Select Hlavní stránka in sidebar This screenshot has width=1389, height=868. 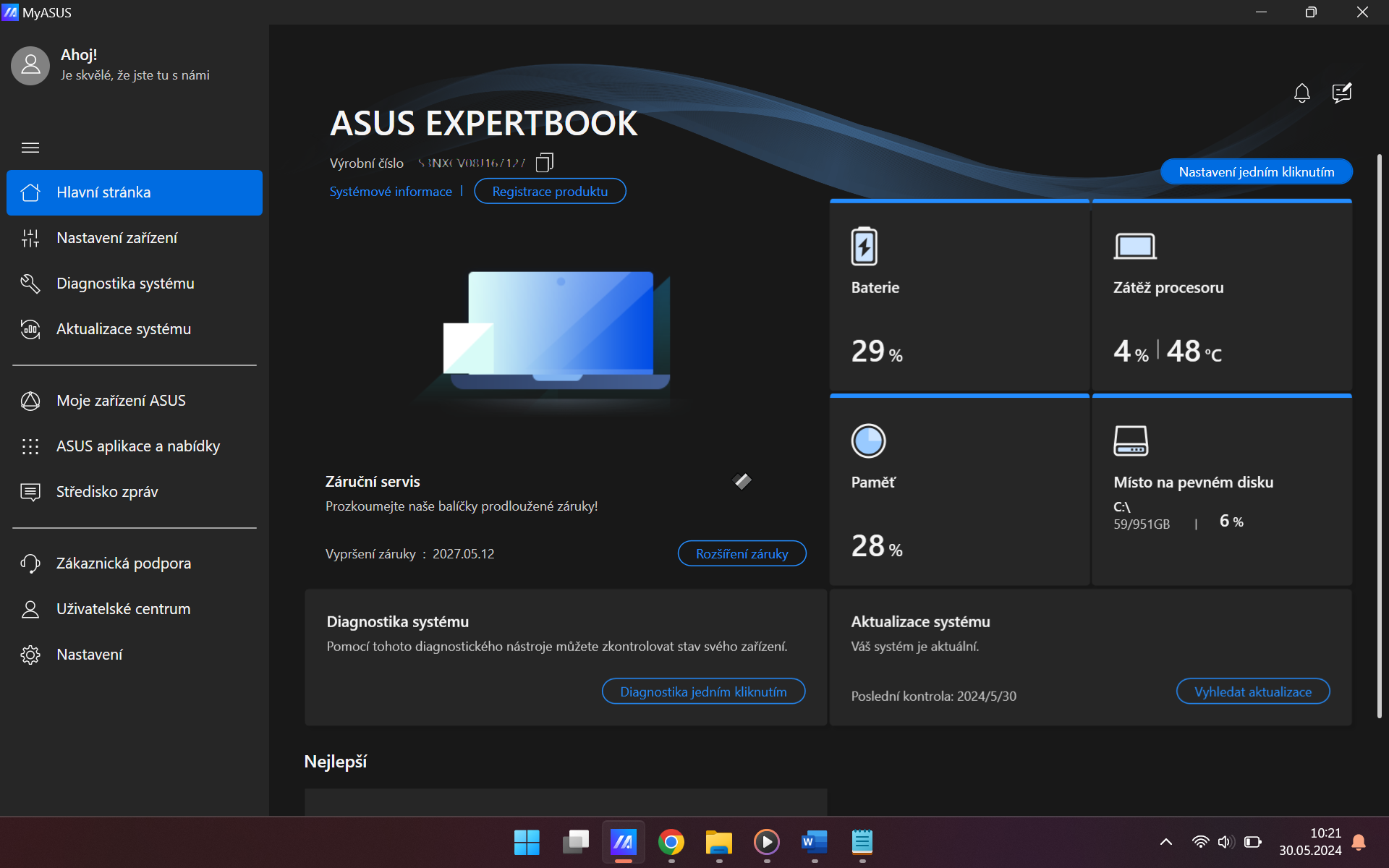[135, 192]
